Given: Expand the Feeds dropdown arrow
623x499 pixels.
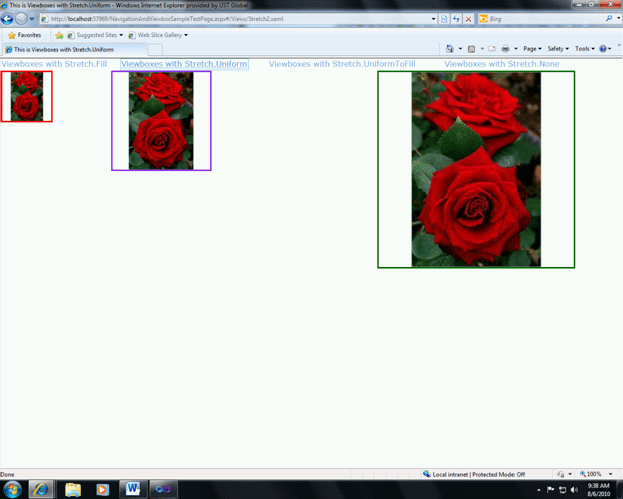Looking at the screenshot, I should tap(482, 49).
